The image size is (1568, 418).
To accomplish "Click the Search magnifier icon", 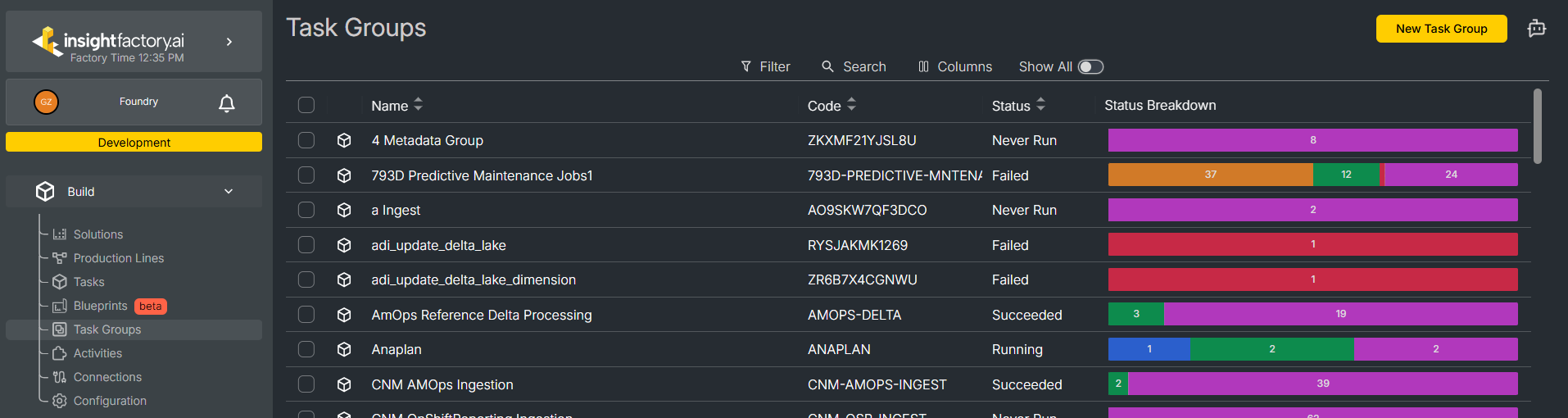I will click(x=828, y=66).
